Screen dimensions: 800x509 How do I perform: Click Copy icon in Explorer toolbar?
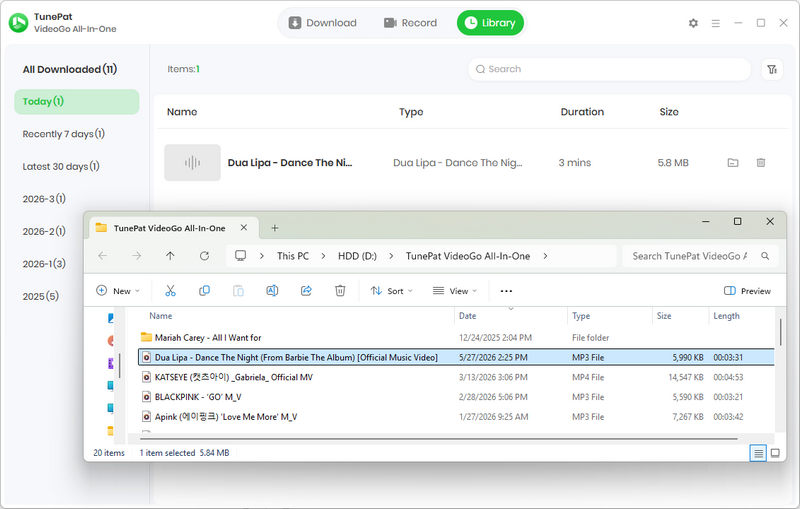(x=204, y=291)
